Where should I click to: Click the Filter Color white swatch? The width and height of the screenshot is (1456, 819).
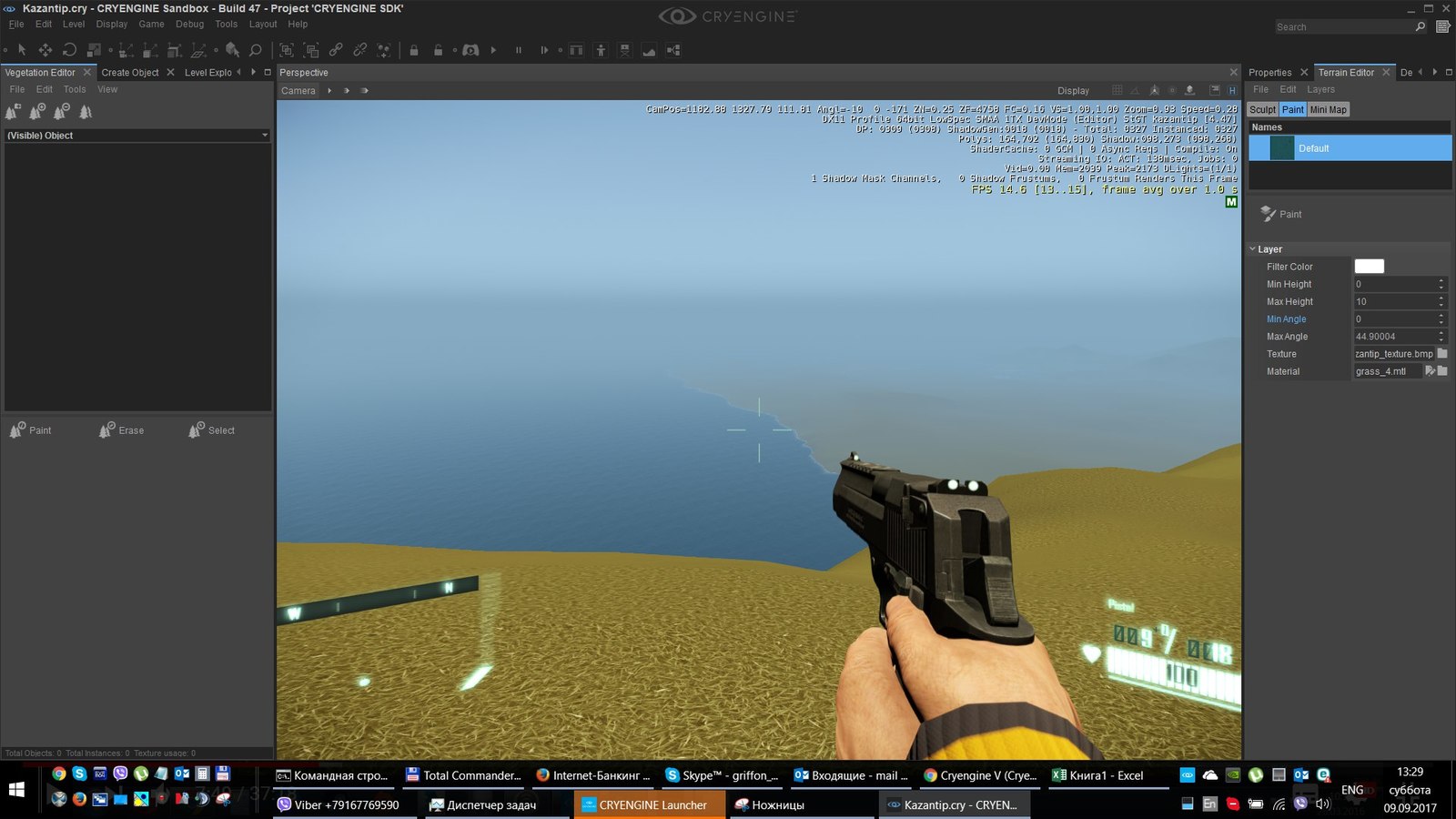coord(1369,267)
